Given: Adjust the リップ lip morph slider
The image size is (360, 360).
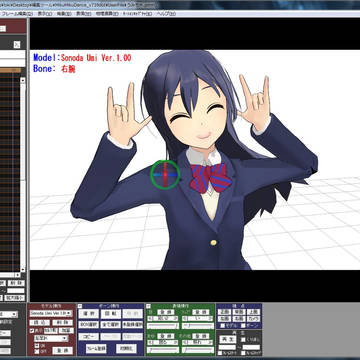Looking at the screenshot, I should 198,326.
